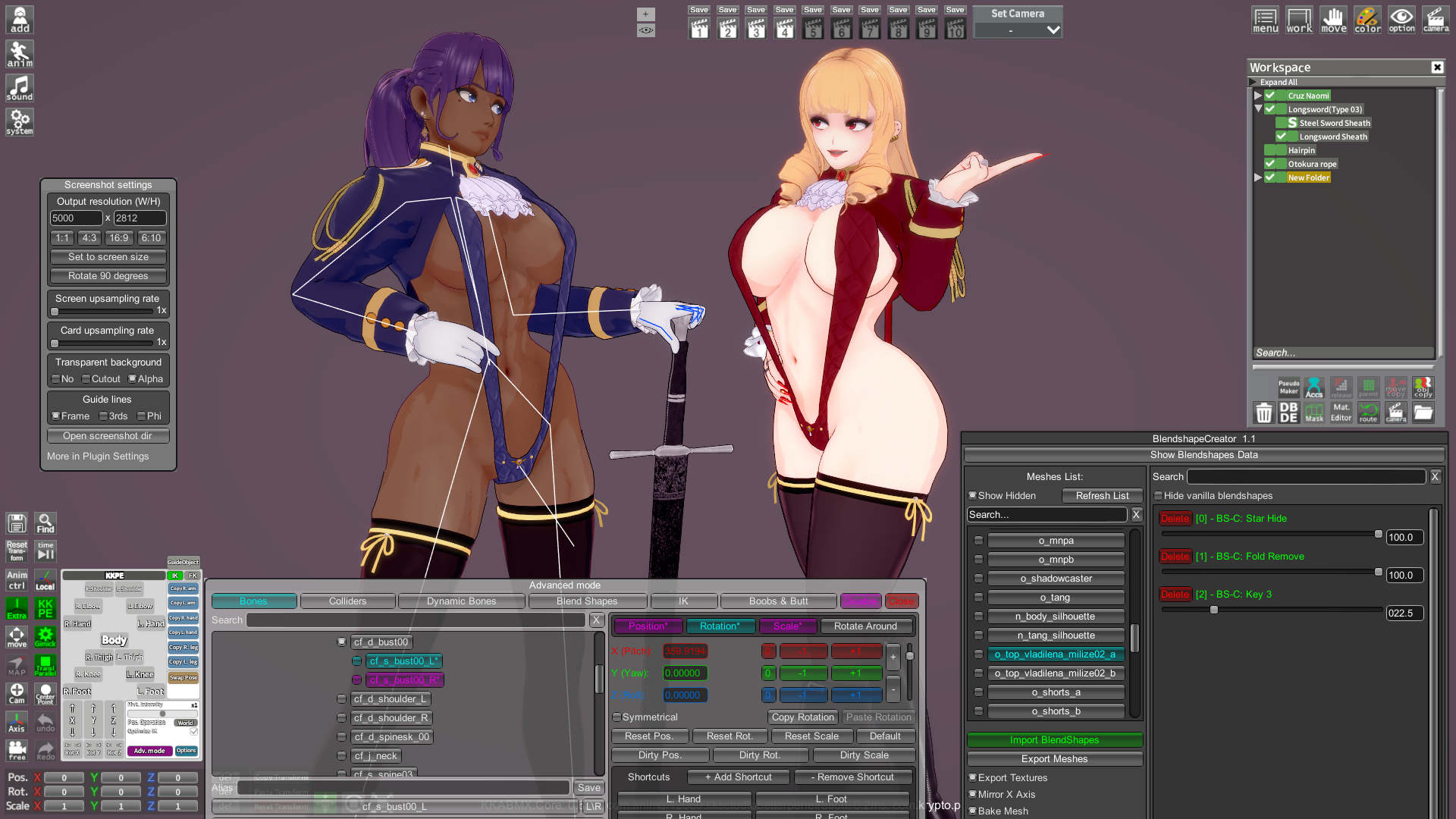
Task: Expand the Cruz Naomi tree item
Action: click(x=1258, y=96)
